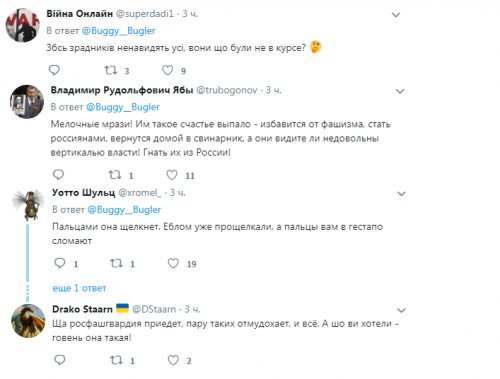Image resolution: width=500 pixels, height=379 pixels.
Task: Retweet the @trubogonov tweet
Action: [x=115, y=175]
